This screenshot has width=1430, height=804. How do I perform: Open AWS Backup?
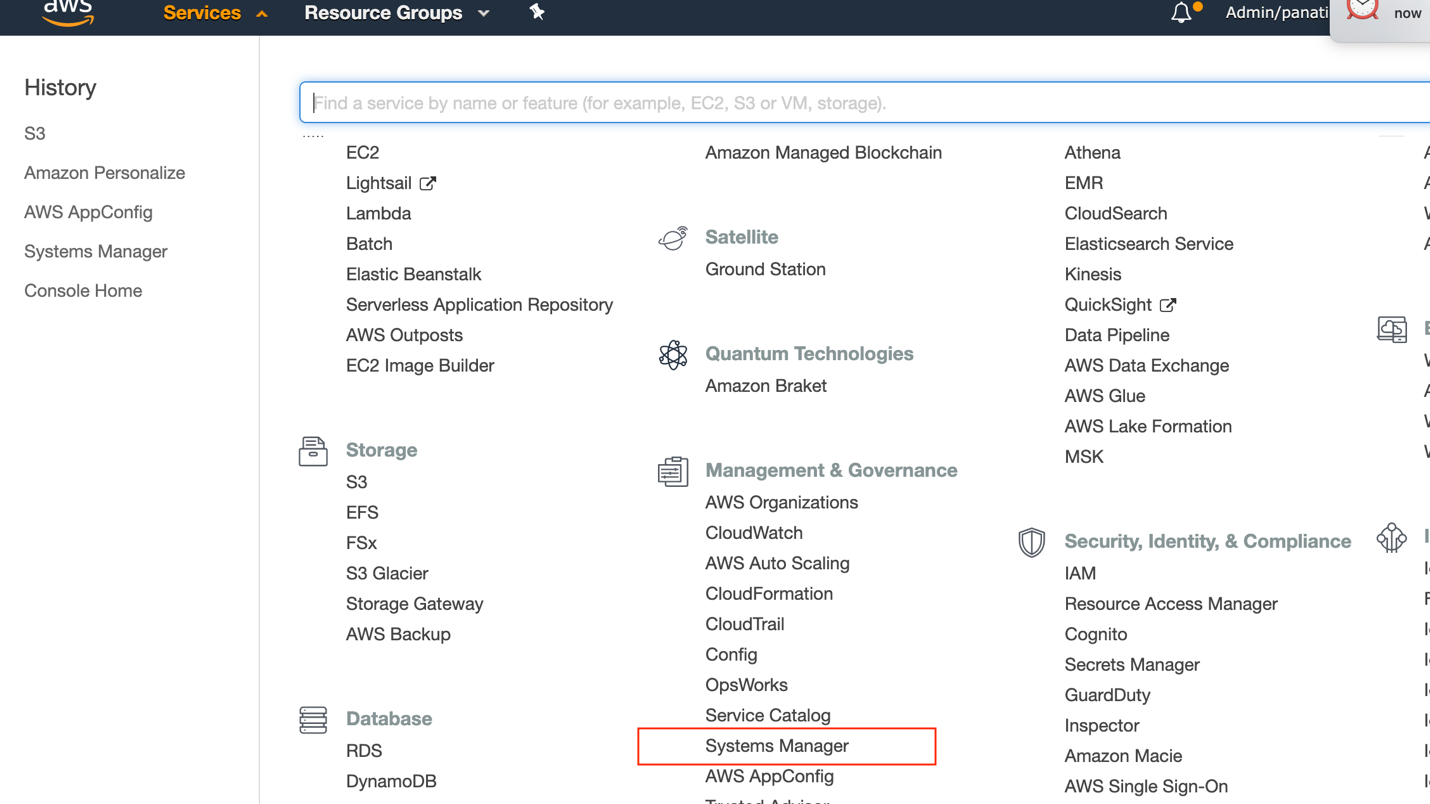pyautogui.click(x=398, y=635)
